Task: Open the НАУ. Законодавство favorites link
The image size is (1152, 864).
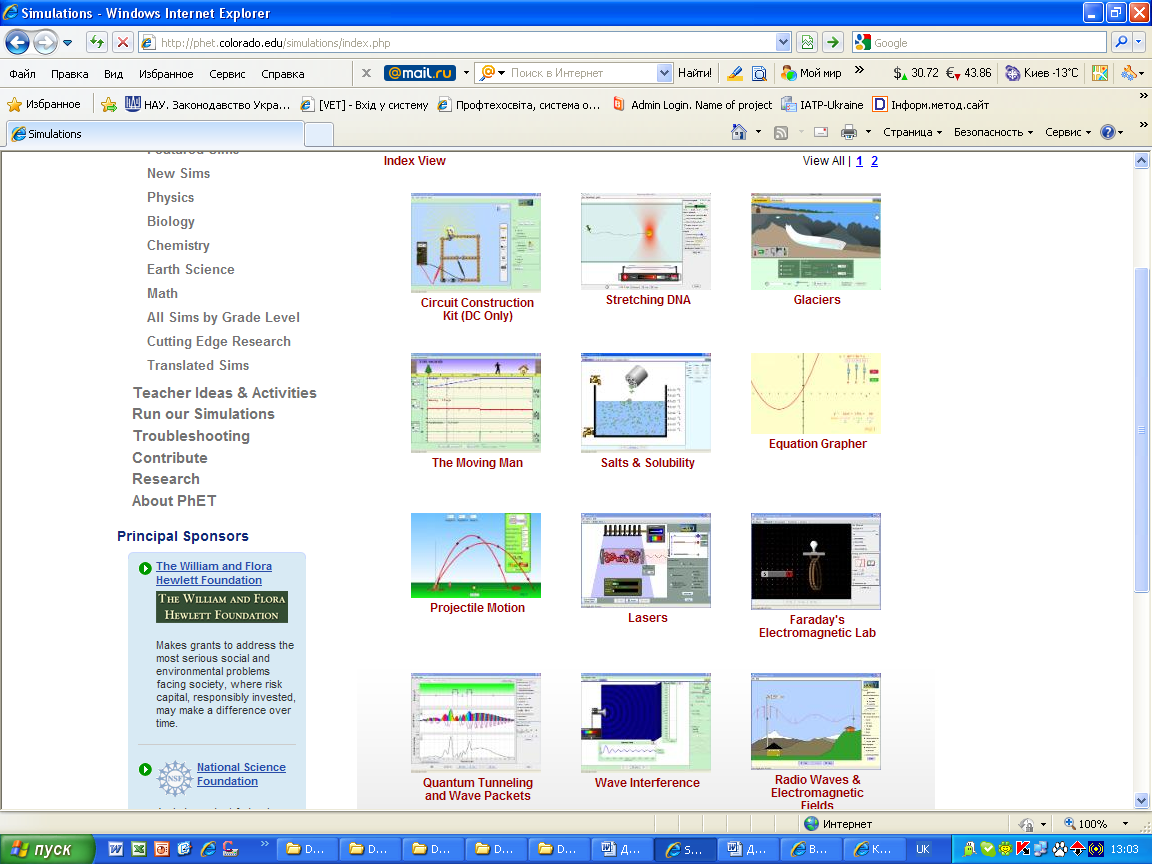Action: click(208, 104)
